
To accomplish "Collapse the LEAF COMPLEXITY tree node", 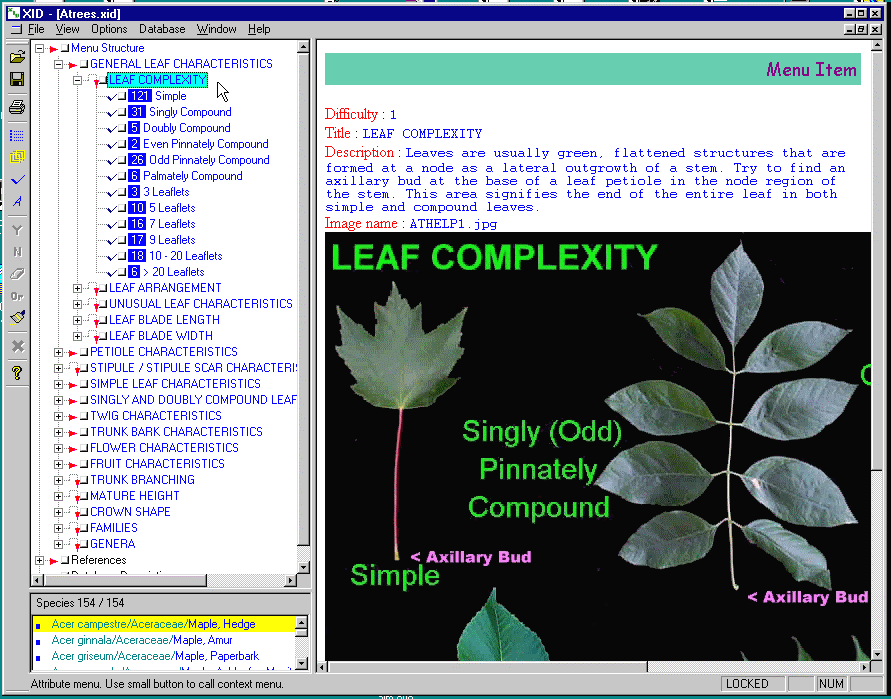I will 78,81.
